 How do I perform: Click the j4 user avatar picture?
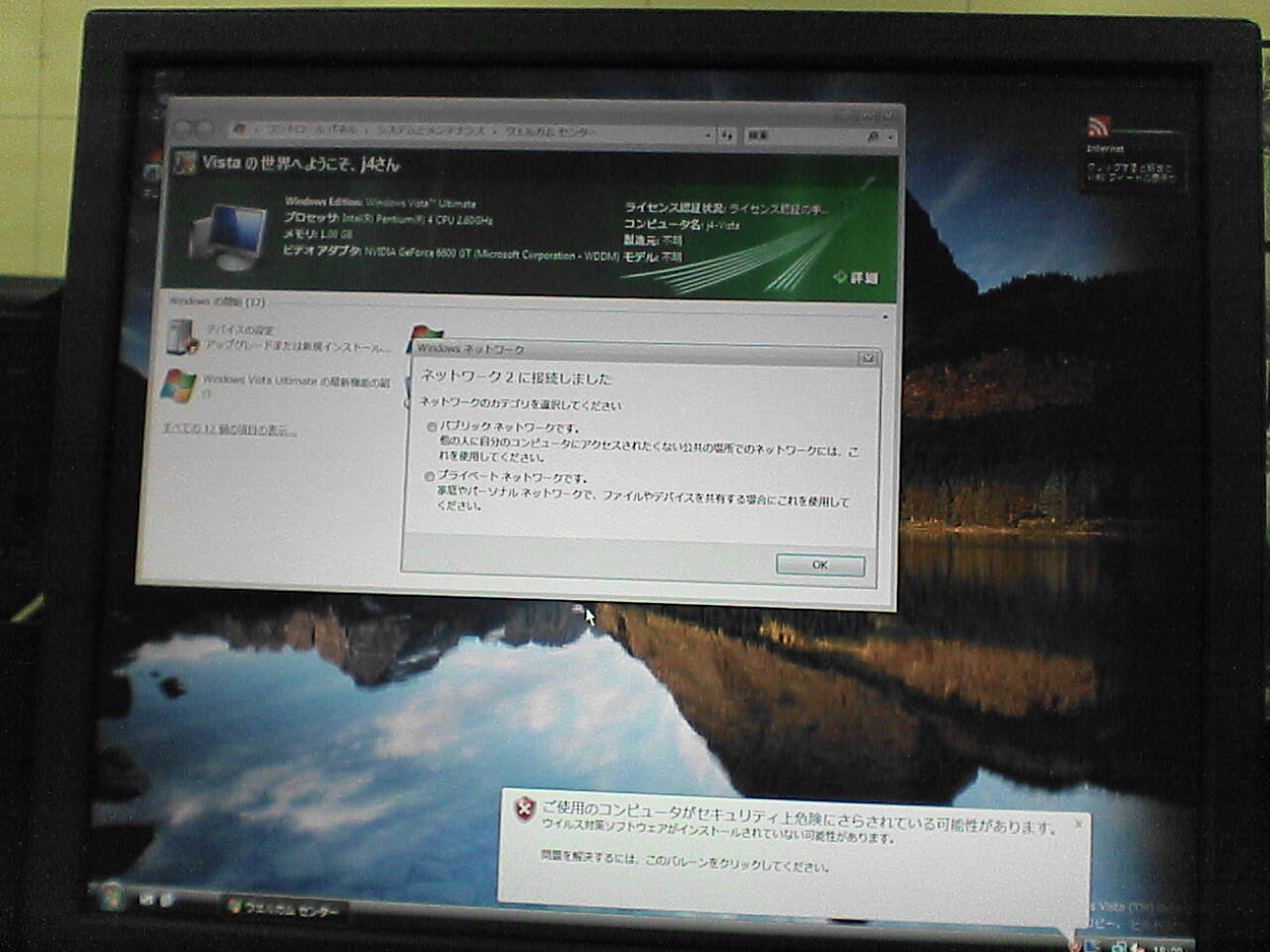pos(185,163)
